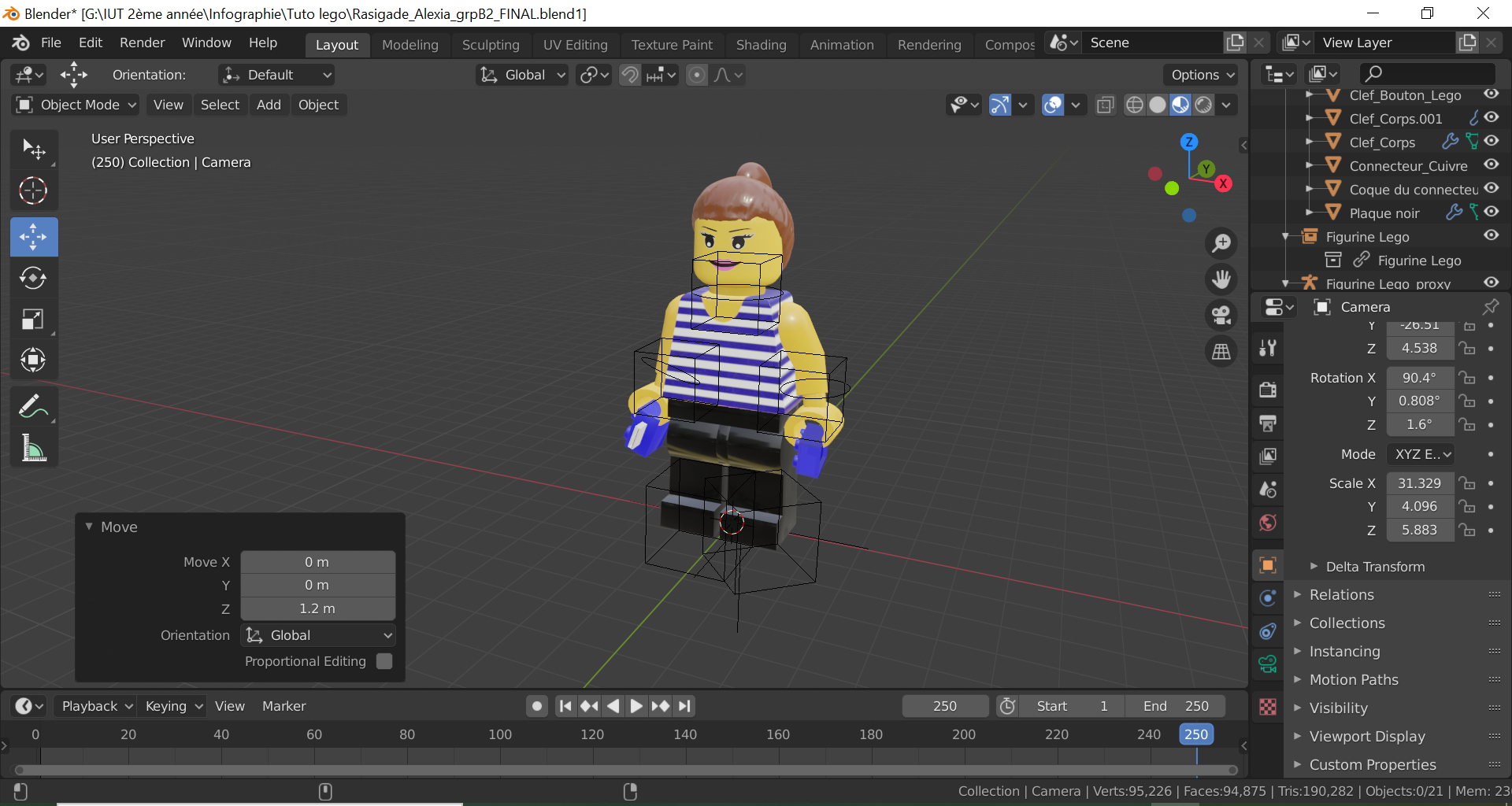Select the Rotate tool

(x=34, y=278)
